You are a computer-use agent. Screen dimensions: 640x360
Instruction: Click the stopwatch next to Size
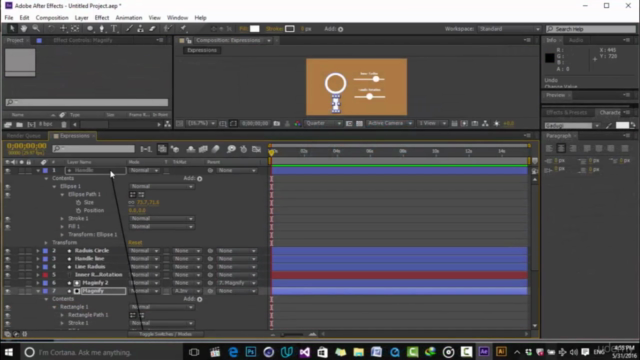78,202
